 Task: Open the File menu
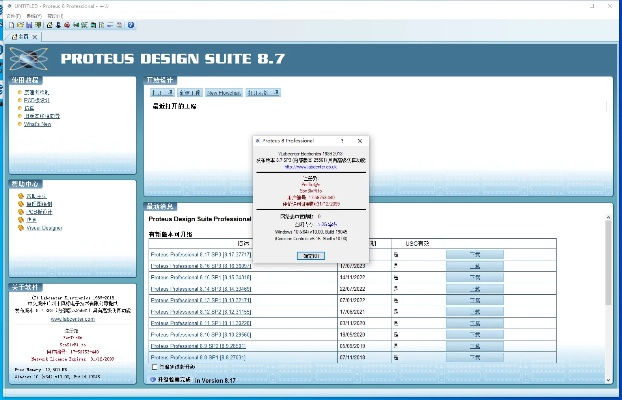pos(10,16)
